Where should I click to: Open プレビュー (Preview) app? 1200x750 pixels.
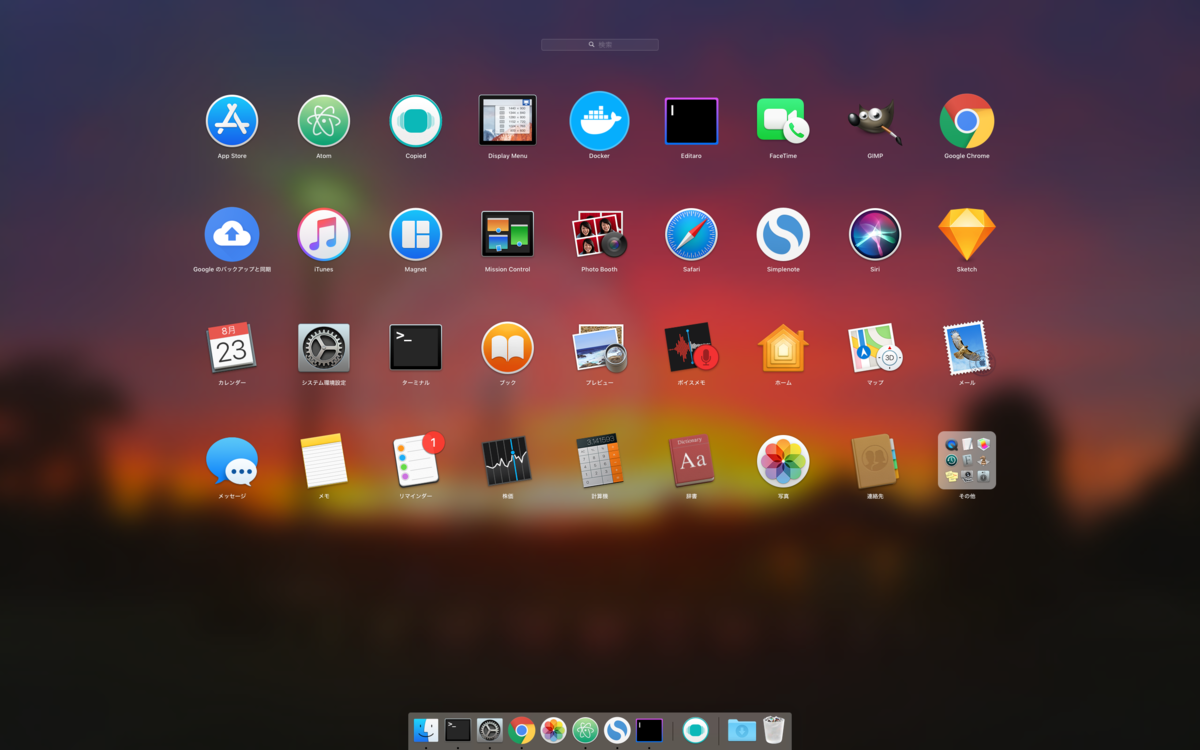coord(599,348)
